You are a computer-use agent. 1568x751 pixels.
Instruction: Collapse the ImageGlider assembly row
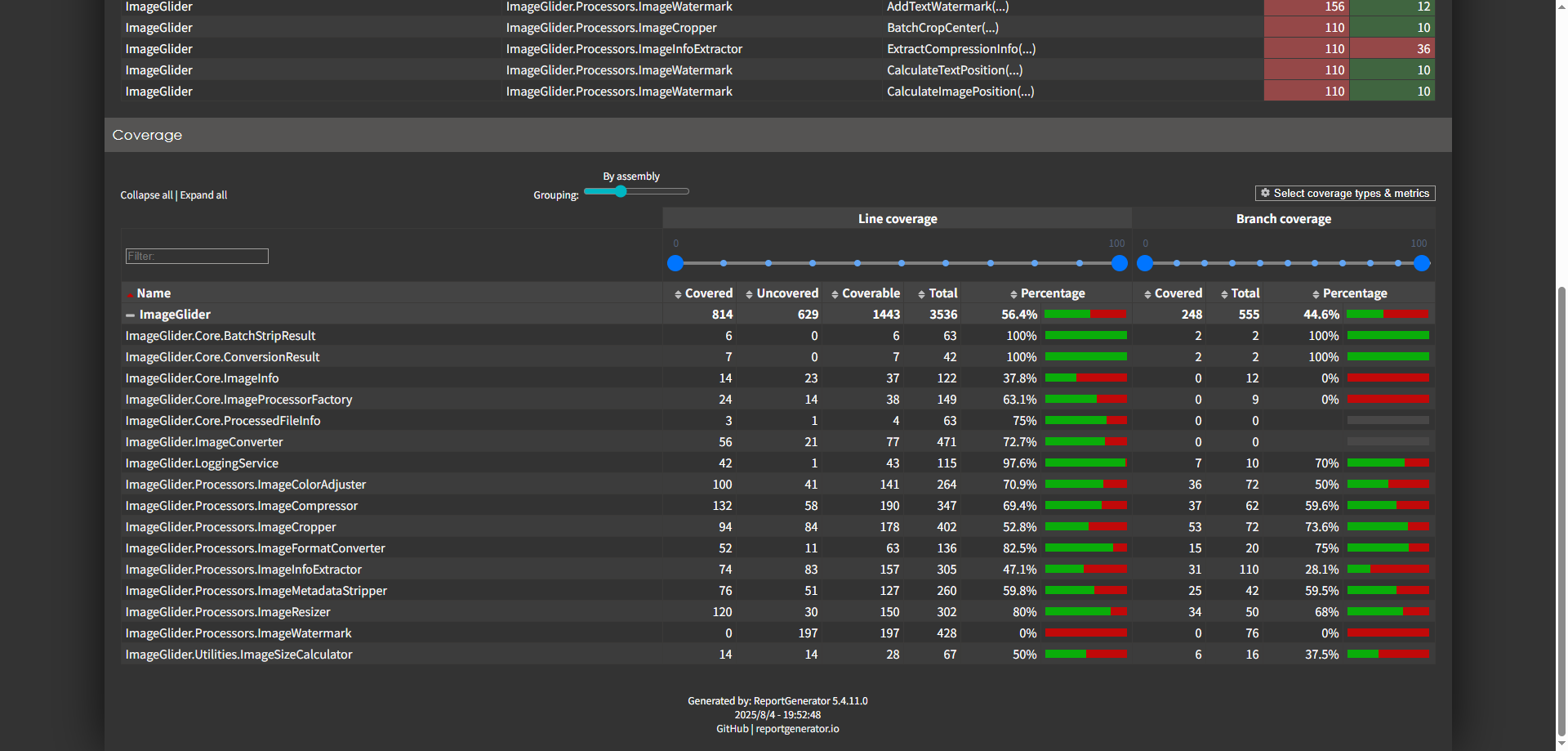(x=130, y=315)
